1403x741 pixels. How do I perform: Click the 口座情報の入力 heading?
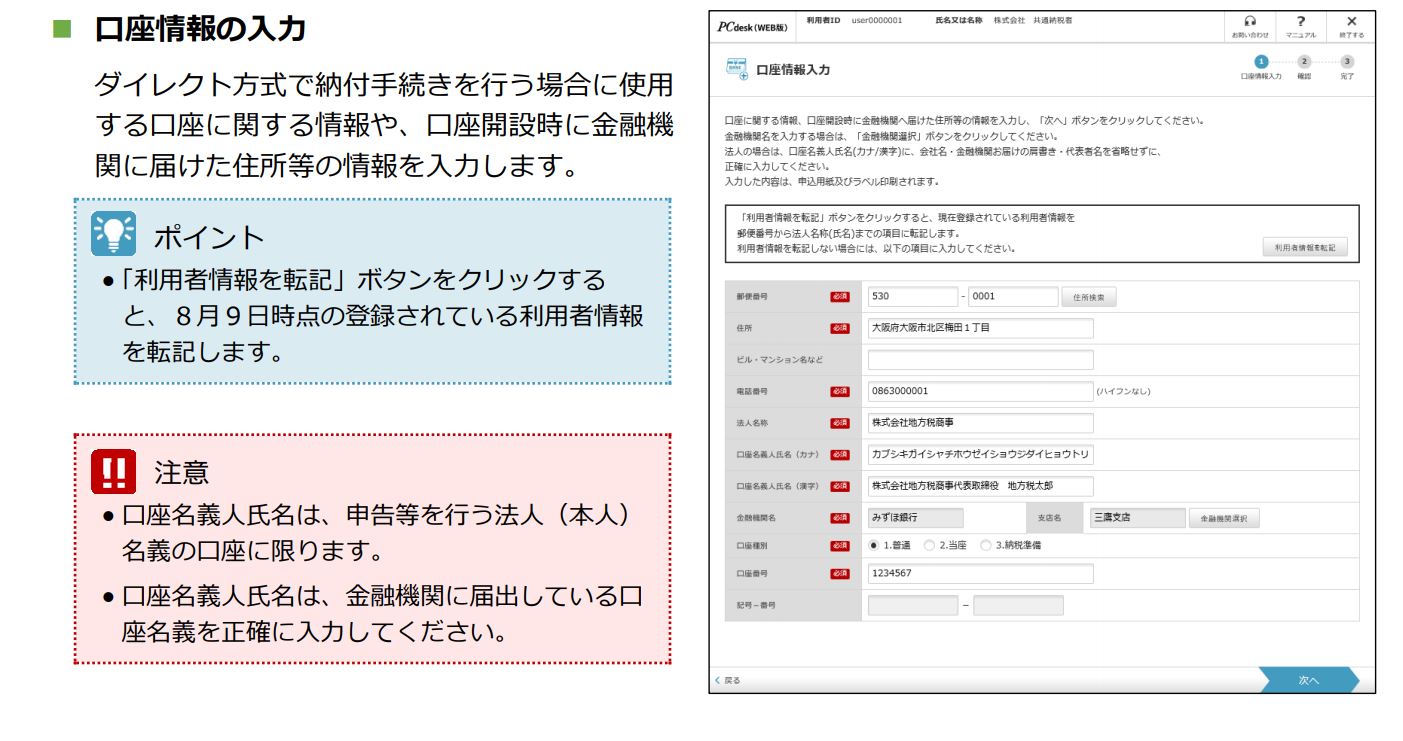tap(200, 30)
